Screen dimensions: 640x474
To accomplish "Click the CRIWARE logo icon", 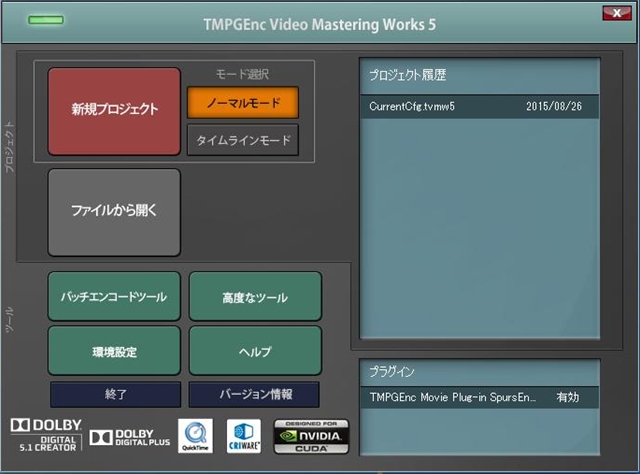I will pos(244,436).
